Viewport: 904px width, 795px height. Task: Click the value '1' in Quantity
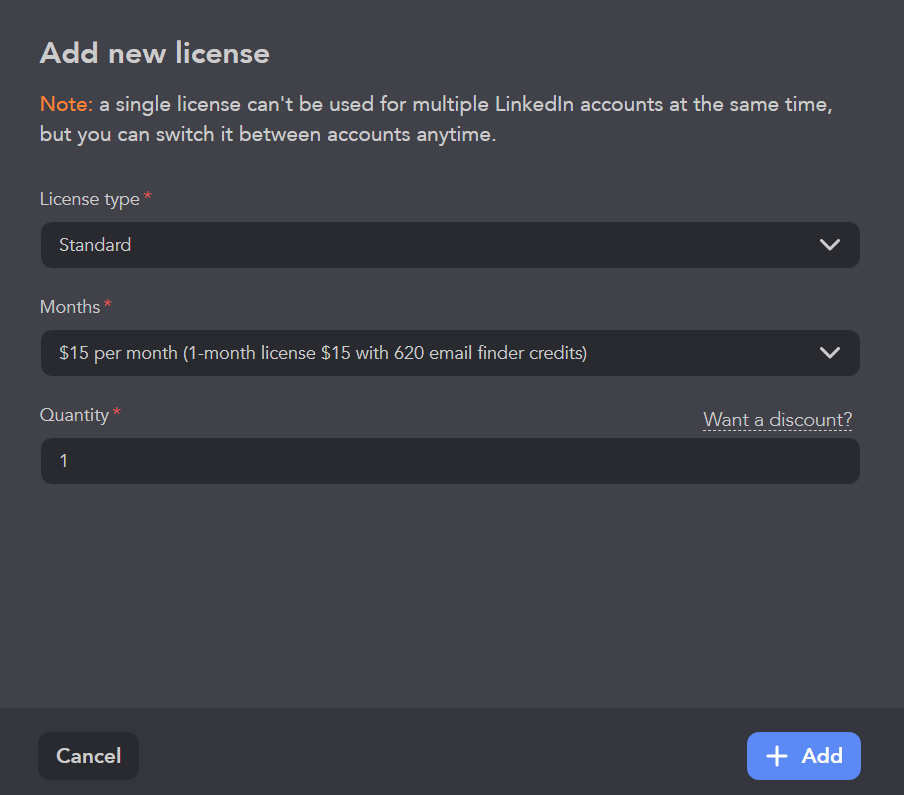pos(63,461)
